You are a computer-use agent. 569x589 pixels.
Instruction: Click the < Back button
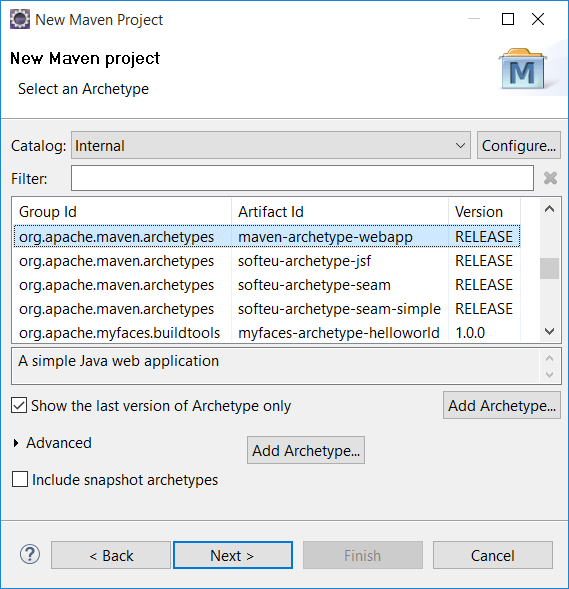(111, 555)
